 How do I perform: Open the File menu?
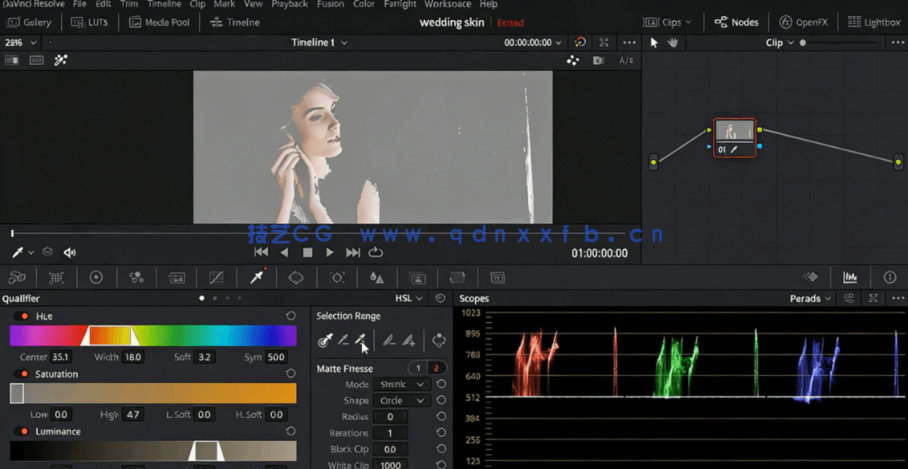(x=80, y=4)
